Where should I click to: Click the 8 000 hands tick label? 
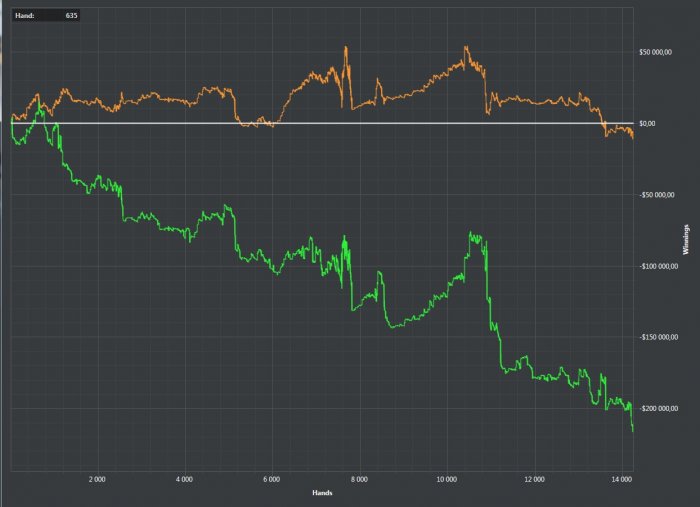(359, 479)
